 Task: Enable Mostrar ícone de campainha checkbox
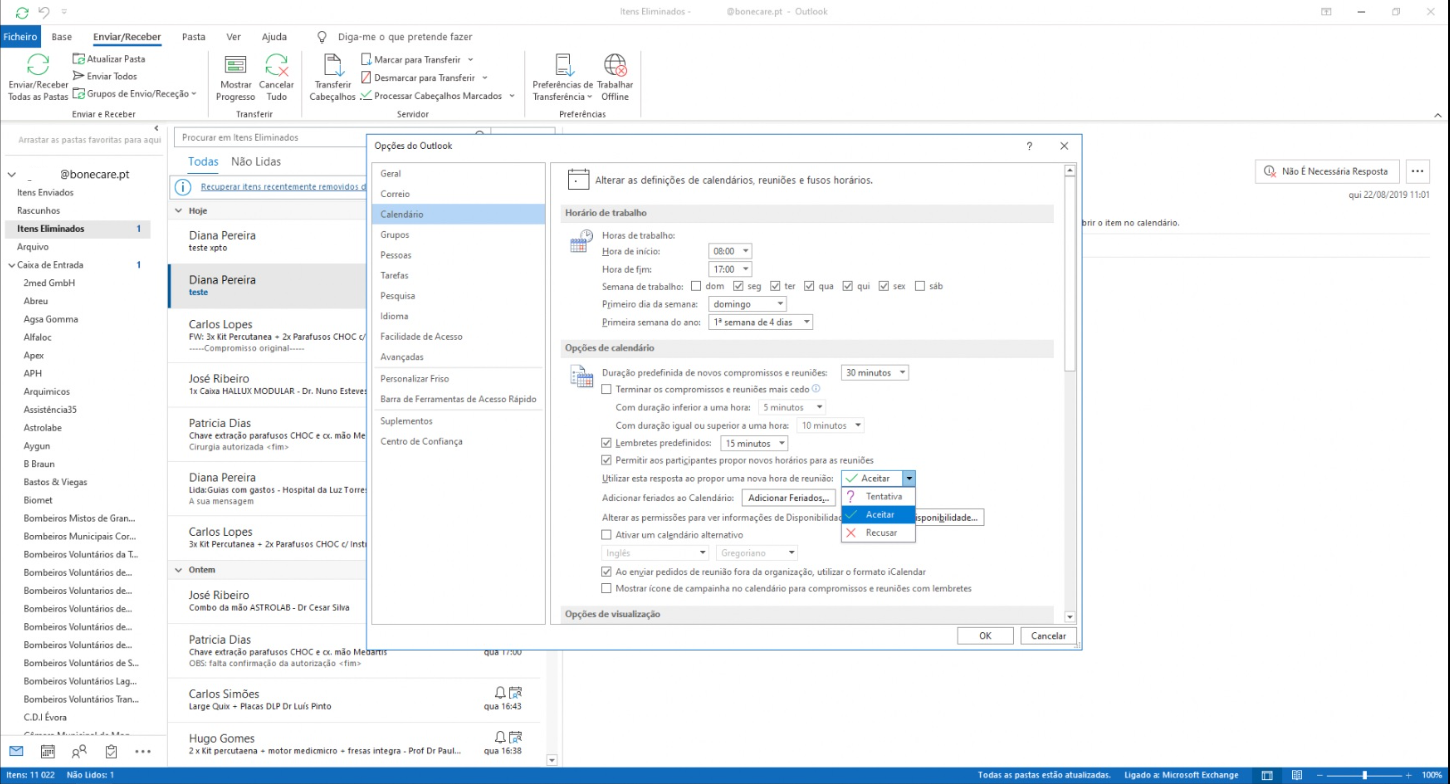606,589
